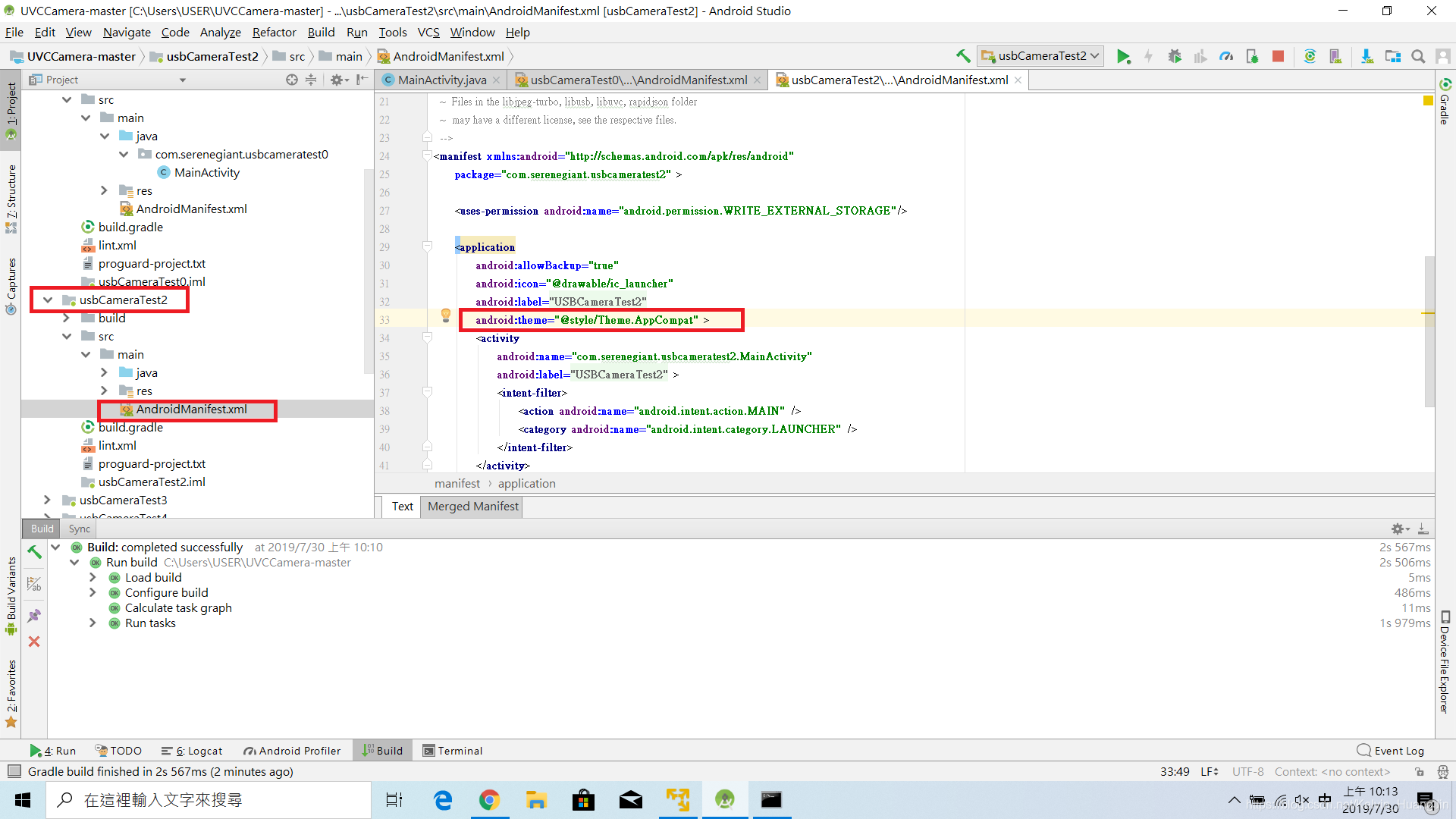Click the Sync Project with Gradle icon
This screenshot has width=1456, height=819.
[1310, 56]
